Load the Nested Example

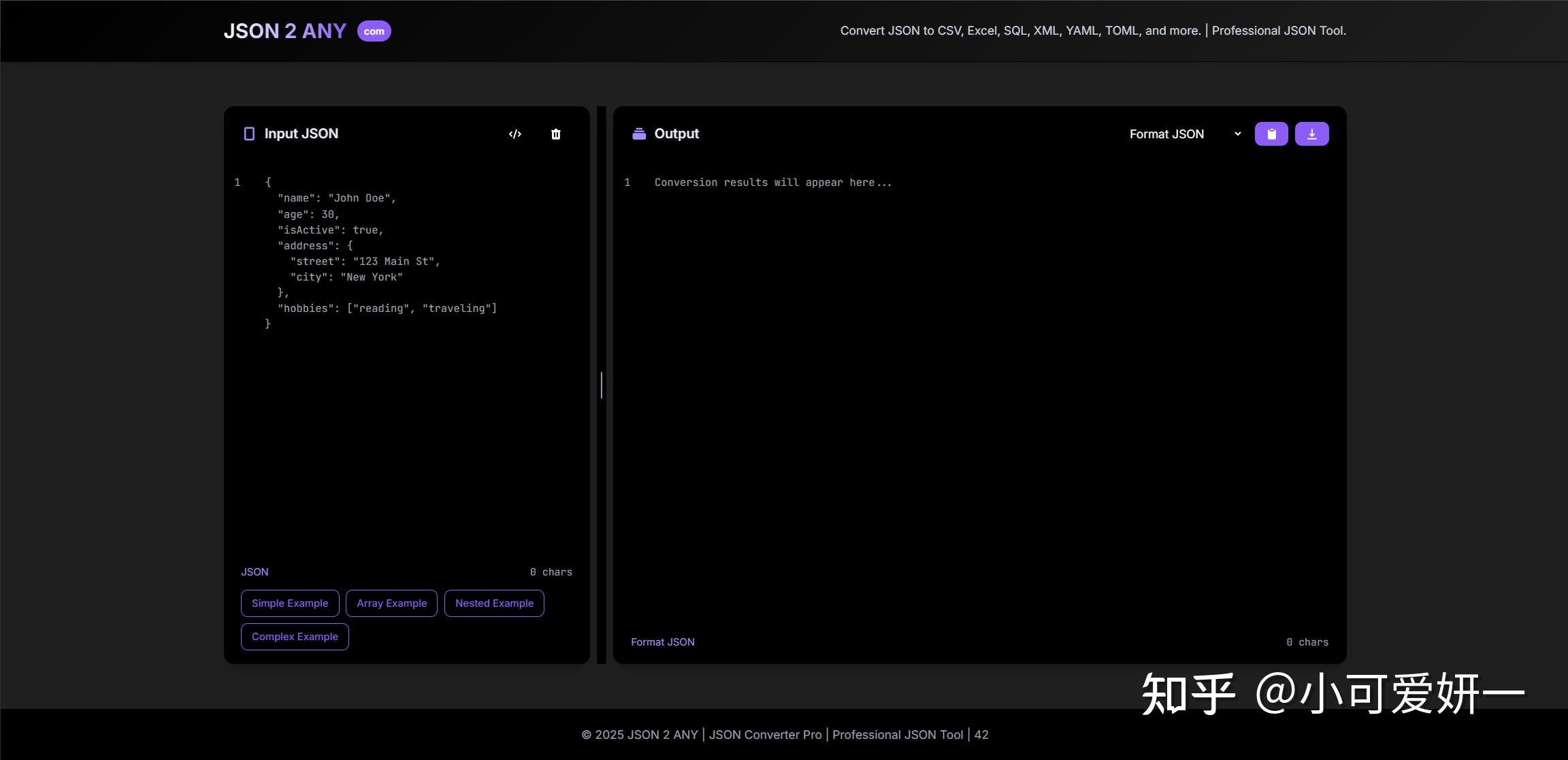tap(494, 603)
